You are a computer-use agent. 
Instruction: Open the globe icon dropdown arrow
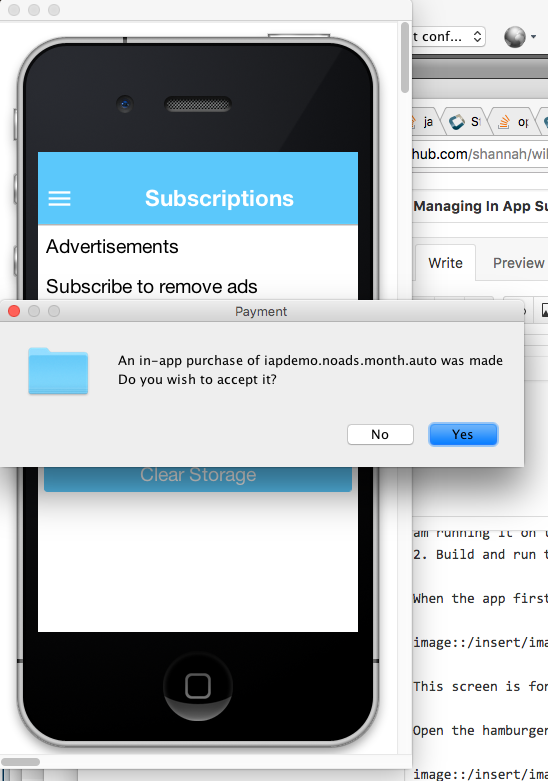click(x=534, y=37)
